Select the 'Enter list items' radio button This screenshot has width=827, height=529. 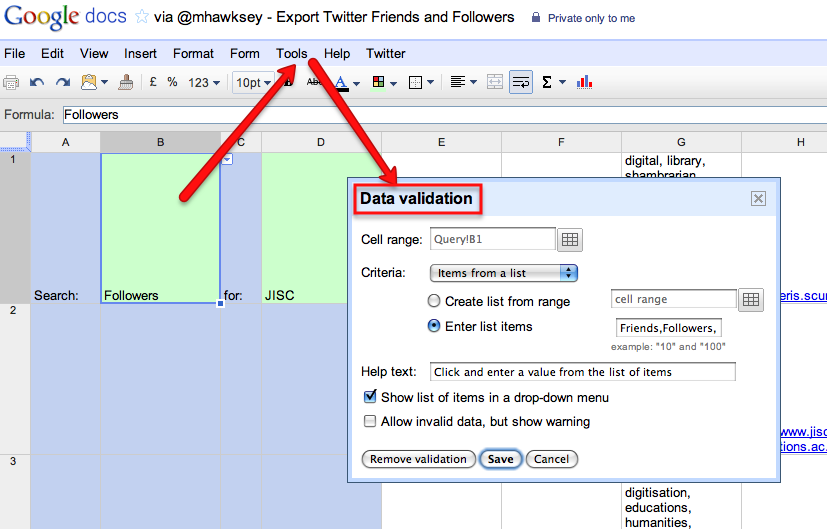(x=434, y=326)
